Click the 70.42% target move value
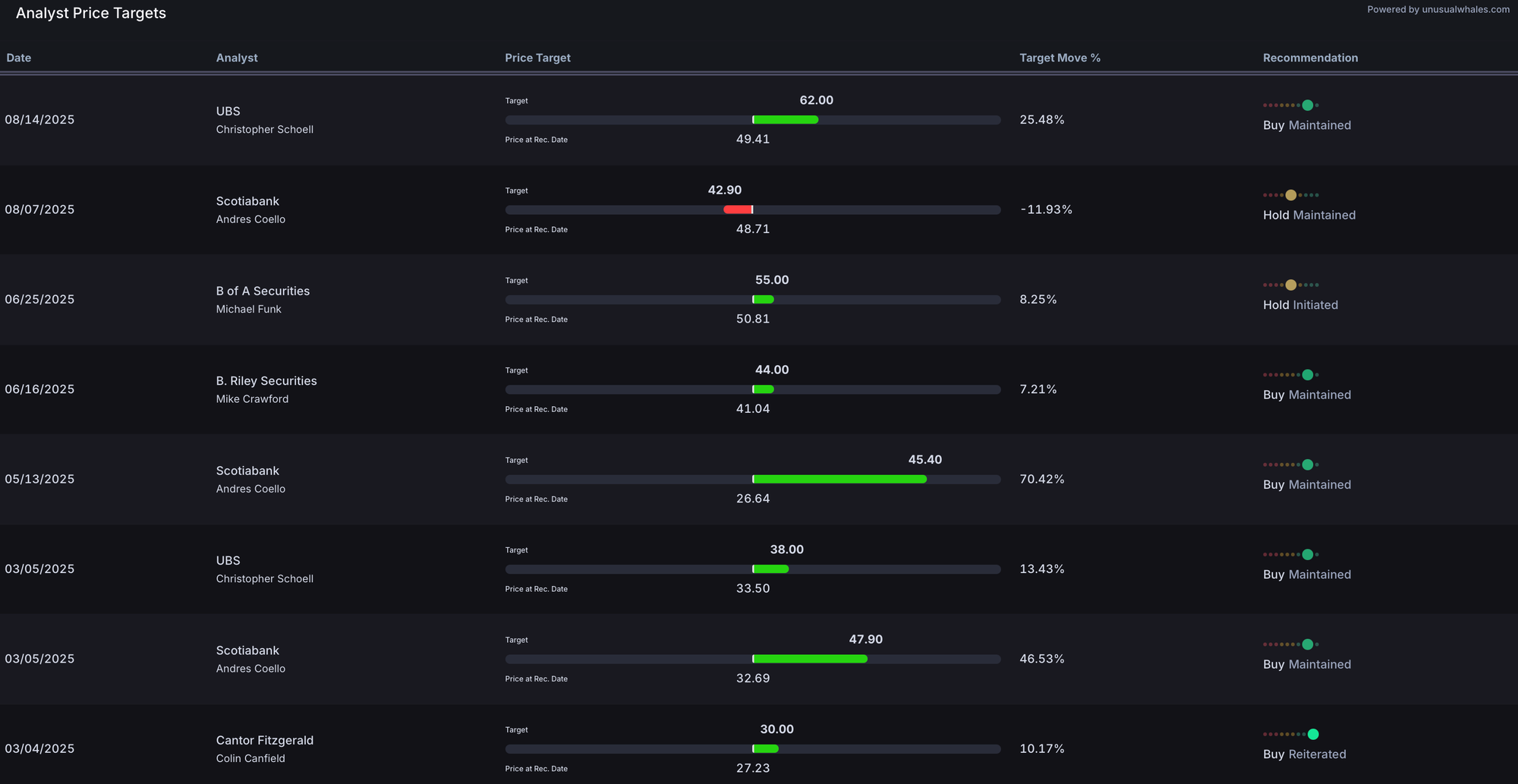 pos(1042,479)
